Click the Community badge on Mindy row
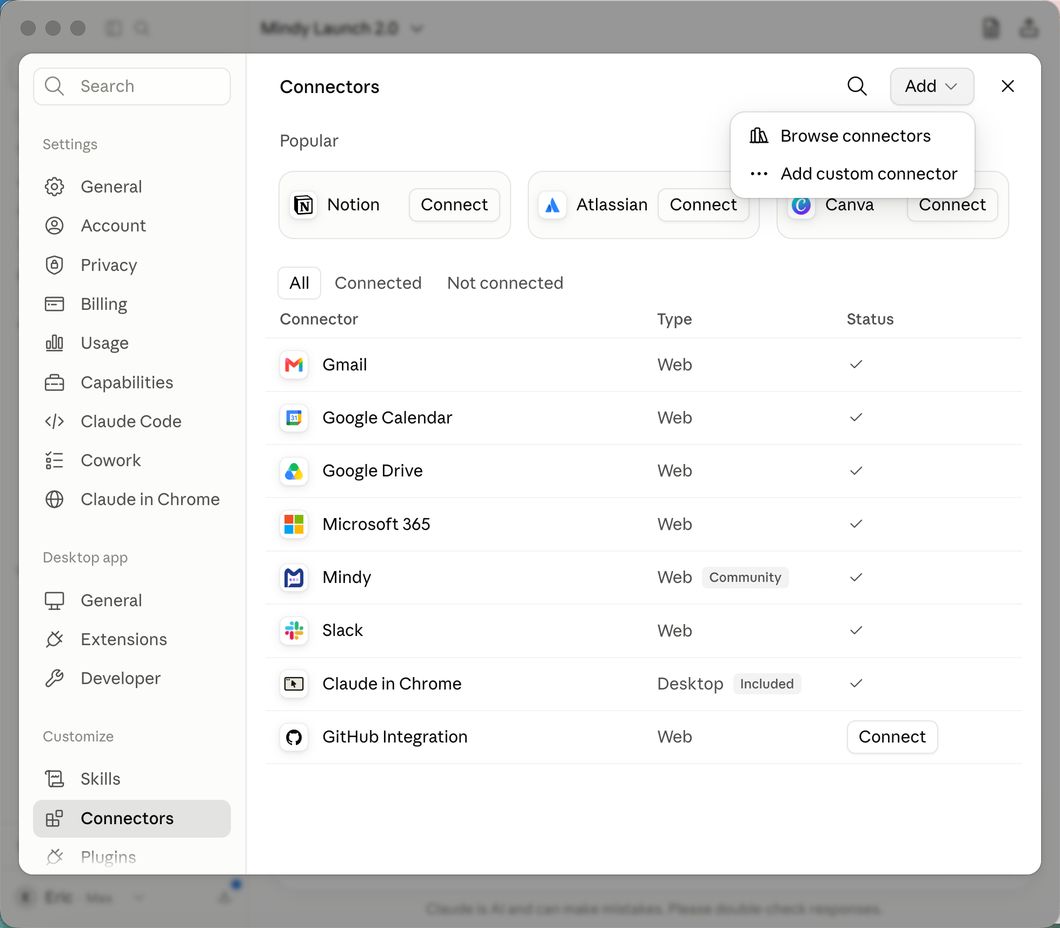 [x=745, y=577]
